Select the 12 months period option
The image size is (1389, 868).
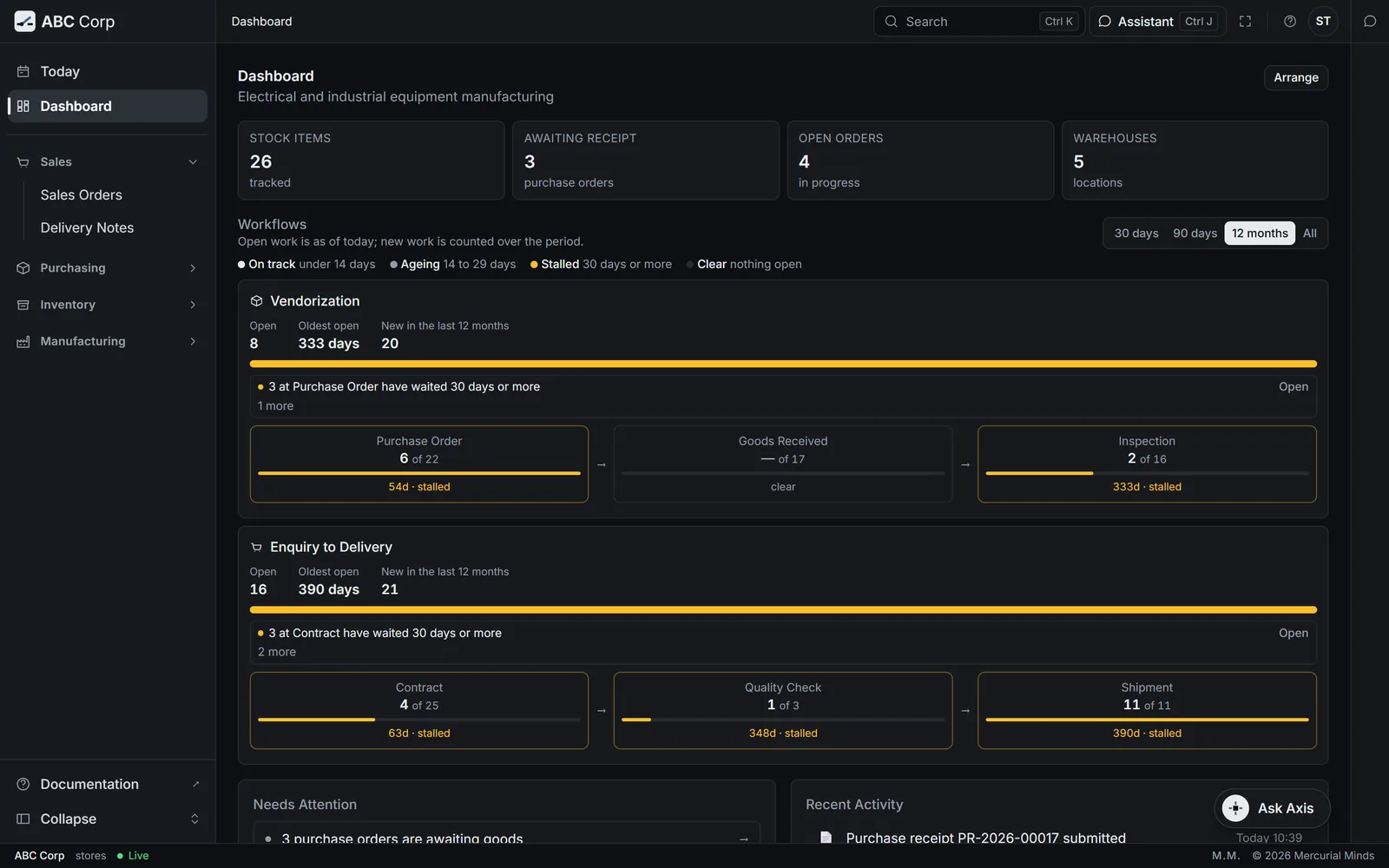1260,233
